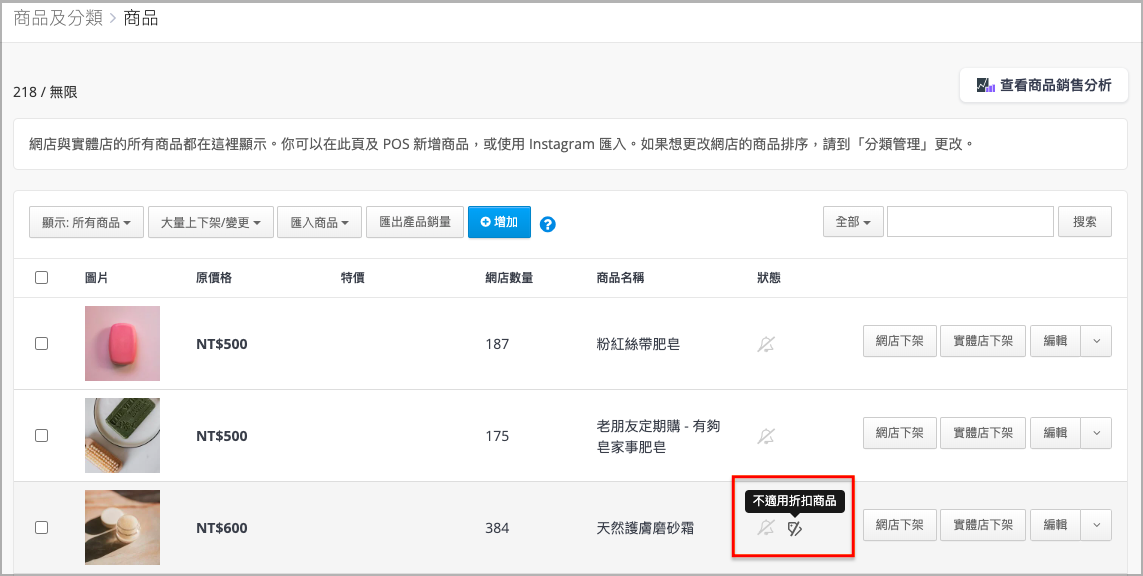Click the muted bell icon for 老朋友定期購
1143x576 pixels.
(x=765, y=436)
